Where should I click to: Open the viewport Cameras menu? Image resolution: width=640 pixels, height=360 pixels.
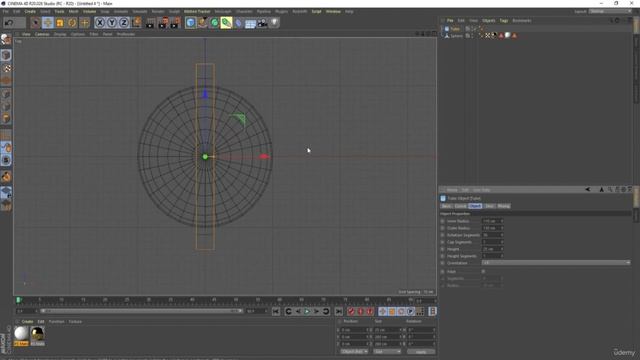[42, 34]
